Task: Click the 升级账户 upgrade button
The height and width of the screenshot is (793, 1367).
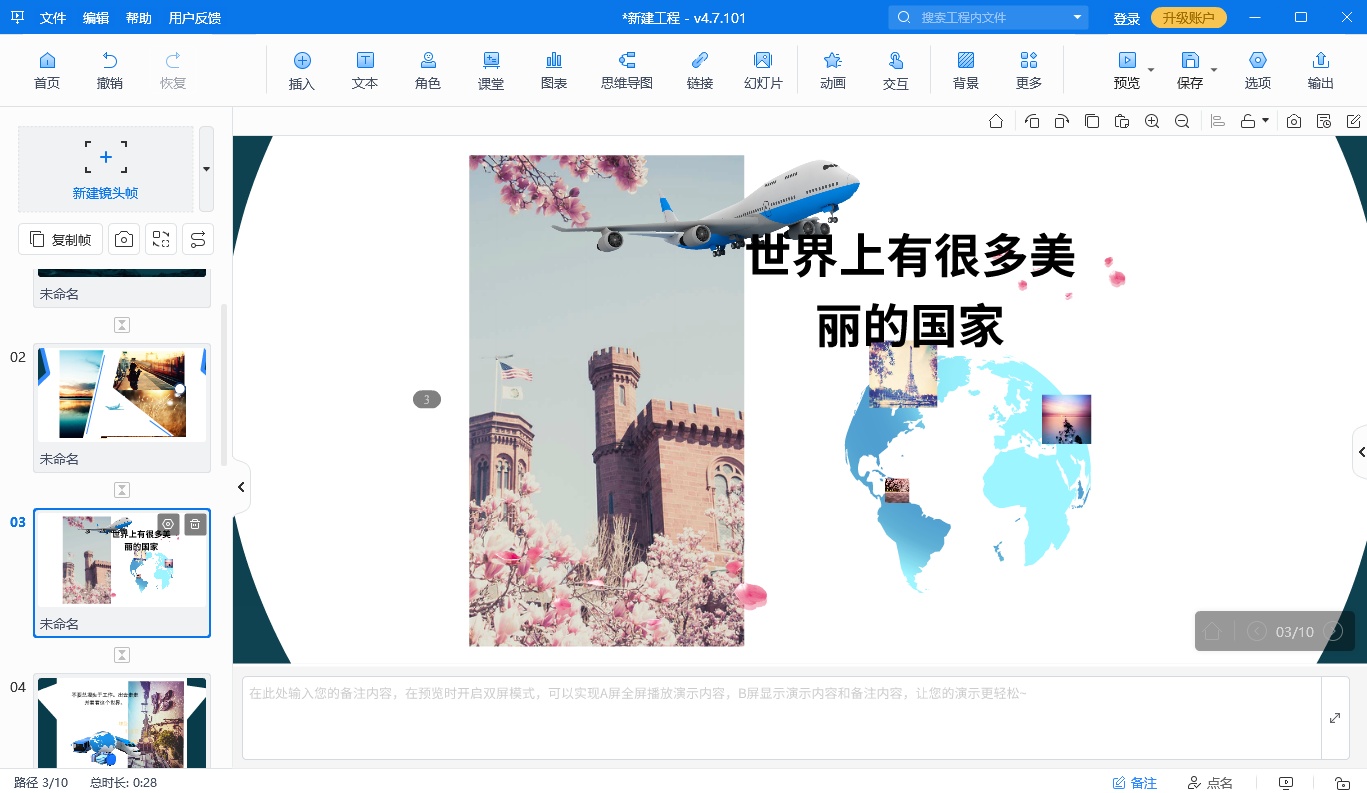Action: tap(1188, 18)
